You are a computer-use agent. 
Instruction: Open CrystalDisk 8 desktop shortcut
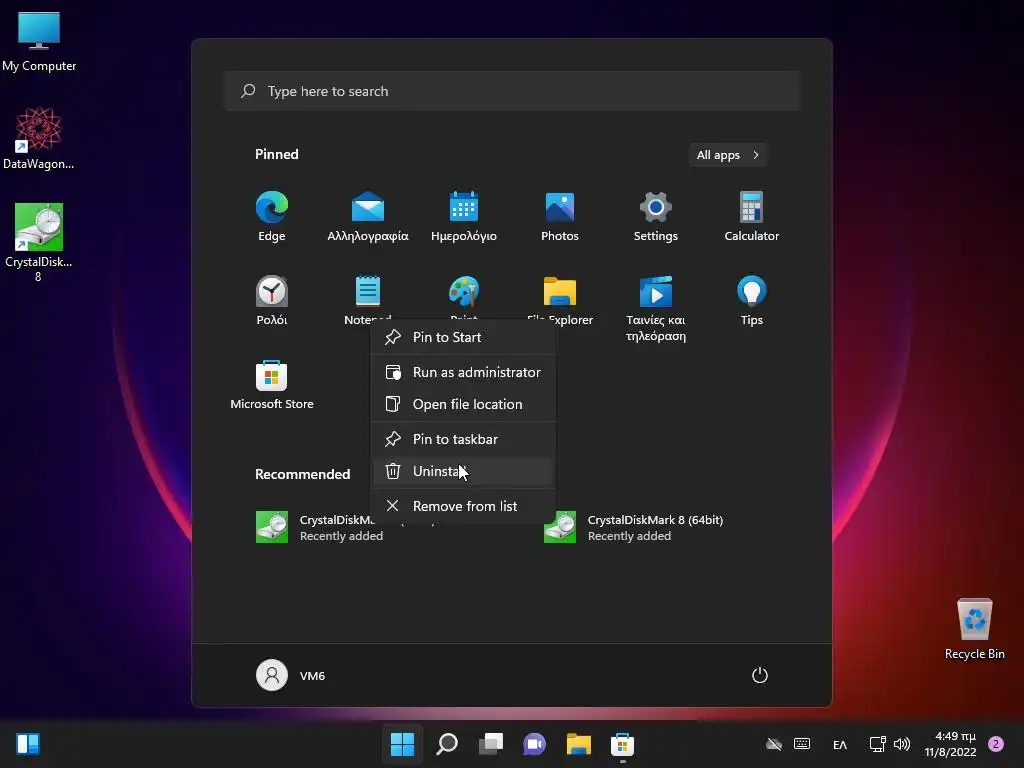point(39,243)
